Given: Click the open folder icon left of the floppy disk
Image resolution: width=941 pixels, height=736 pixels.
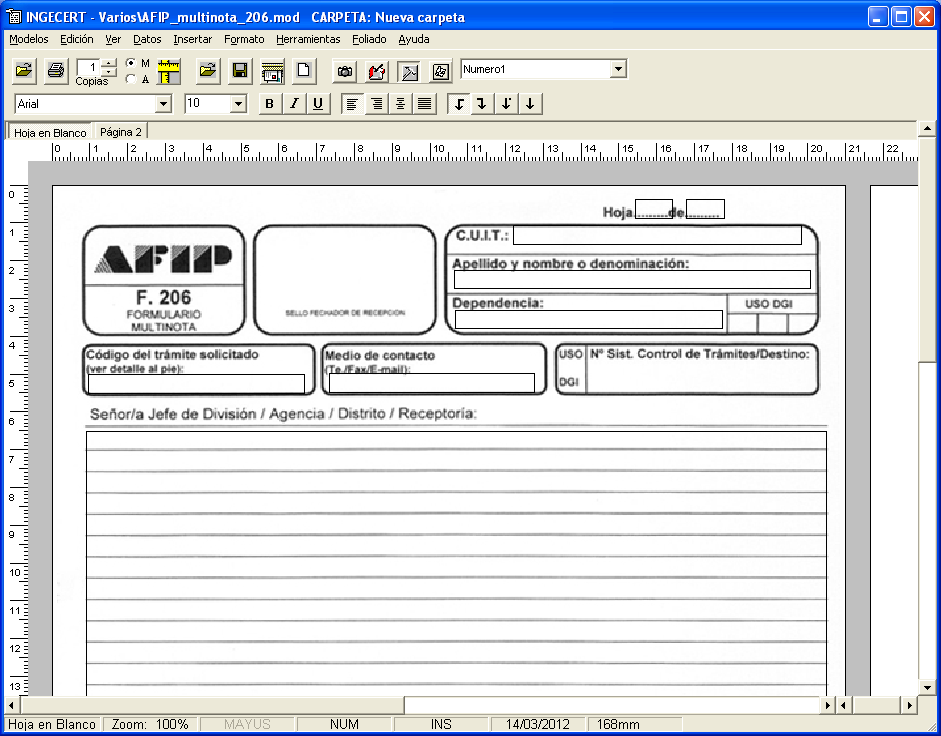Looking at the screenshot, I should (x=208, y=71).
